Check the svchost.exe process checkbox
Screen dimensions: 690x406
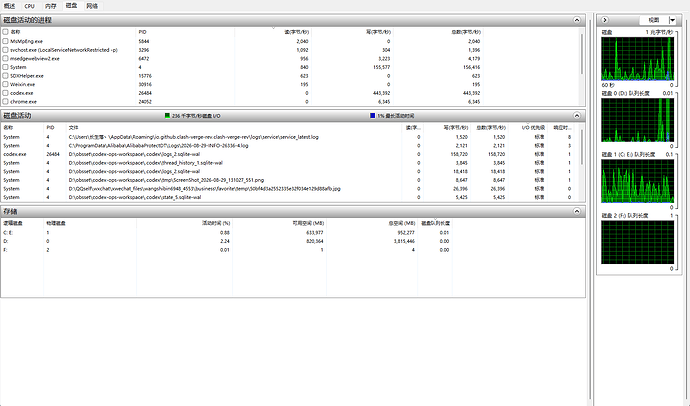[5, 50]
